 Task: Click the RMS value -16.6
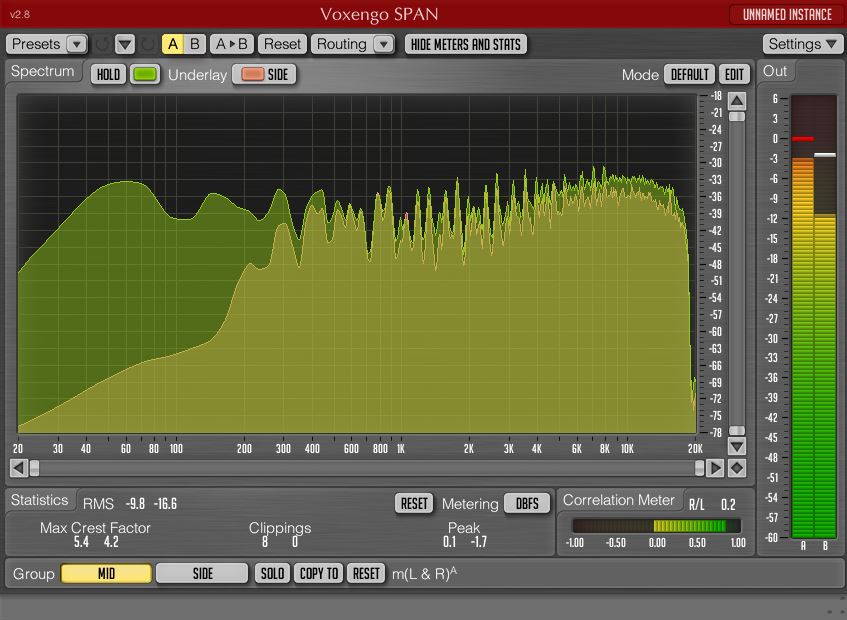pos(165,504)
